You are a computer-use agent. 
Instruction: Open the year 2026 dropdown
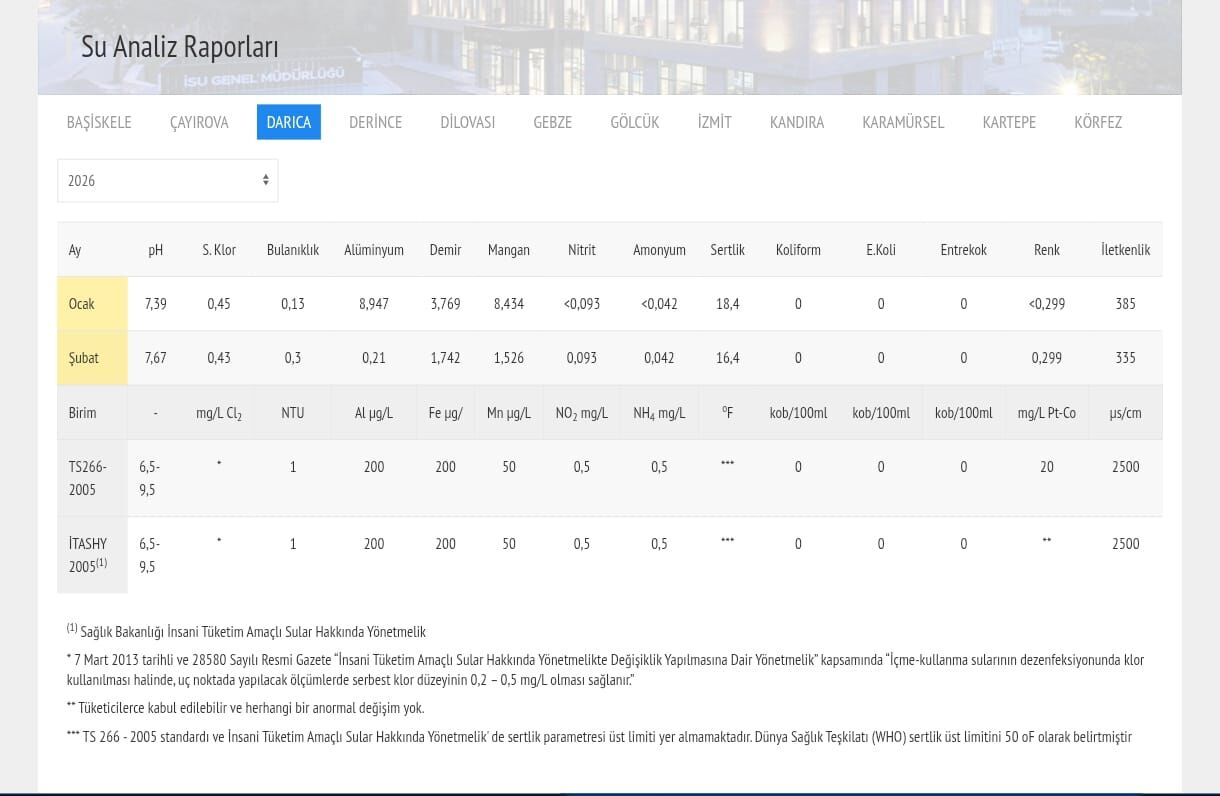pyautogui.click(x=167, y=181)
